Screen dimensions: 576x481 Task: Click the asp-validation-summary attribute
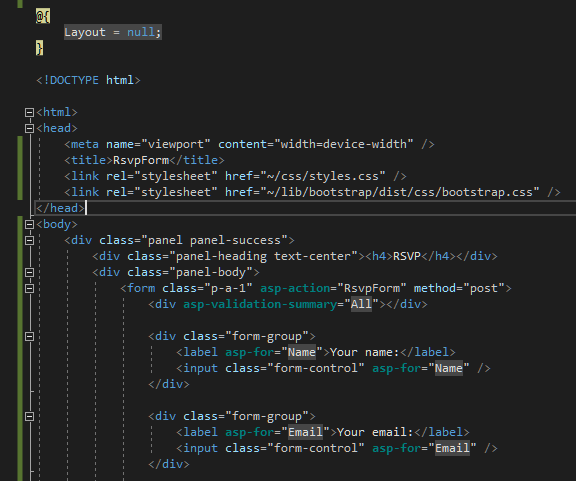(x=260, y=304)
